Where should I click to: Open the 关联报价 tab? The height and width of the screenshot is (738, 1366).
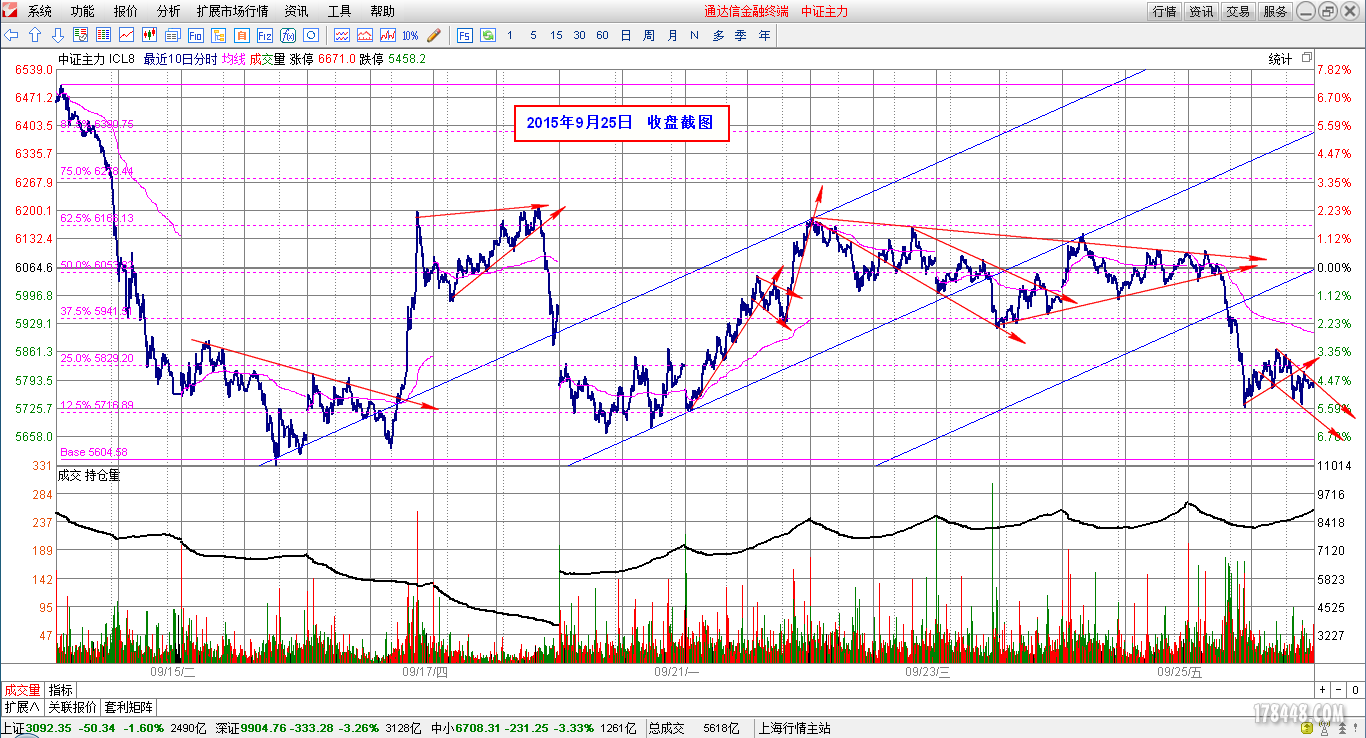(73, 706)
